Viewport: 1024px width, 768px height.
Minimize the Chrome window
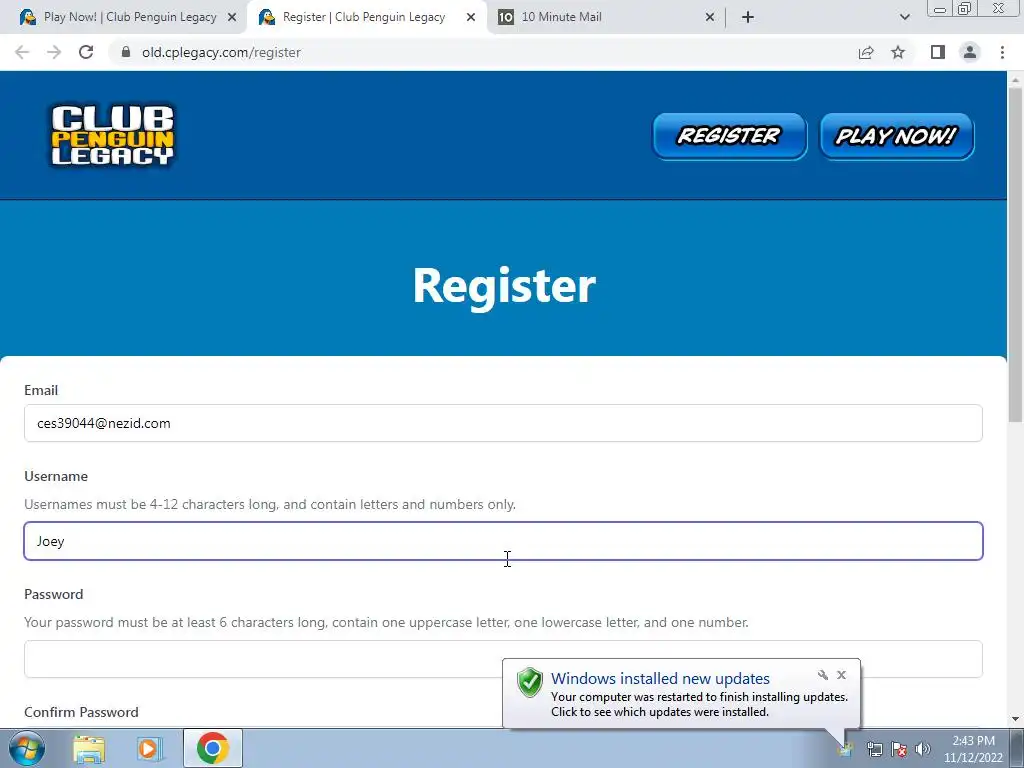[x=940, y=8]
